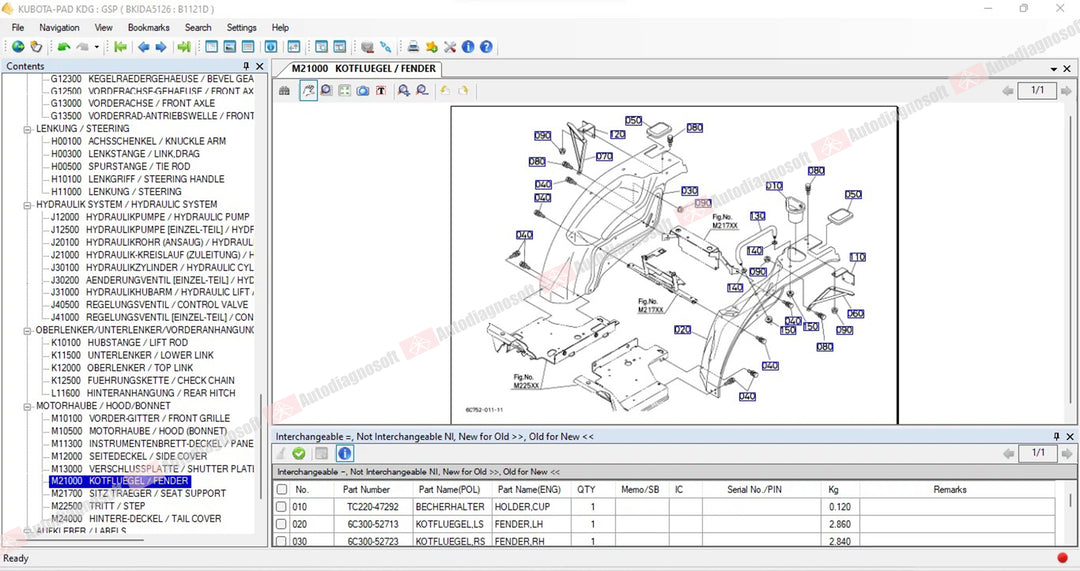This screenshot has height=571, width=1080.
Task: Open the tab list dropdown arrow
Action: (x=1054, y=70)
